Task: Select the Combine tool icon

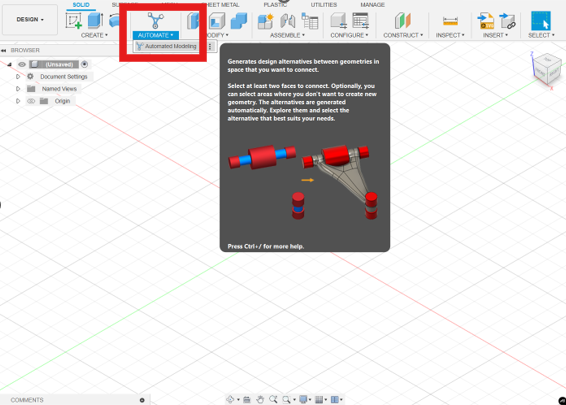Action: 239,21
